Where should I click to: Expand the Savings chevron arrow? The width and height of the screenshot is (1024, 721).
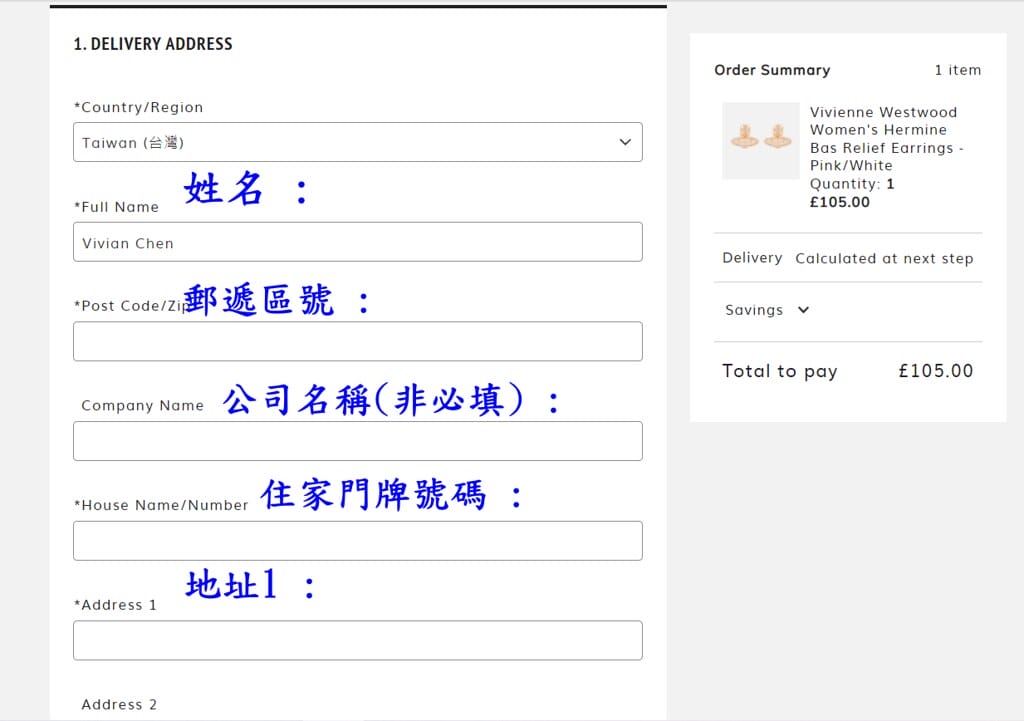[x=803, y=310]
